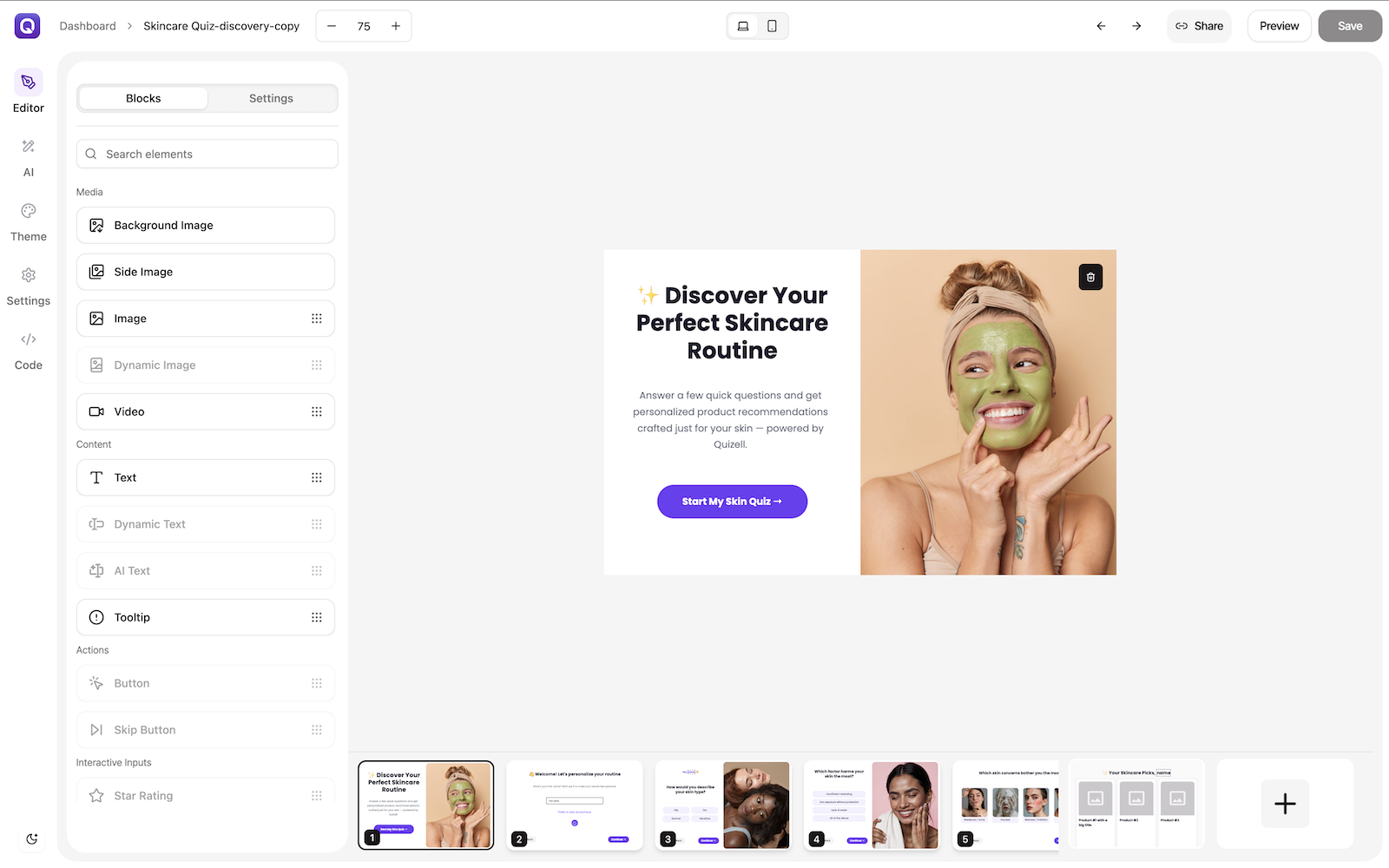Image resolution: width=1389 pixels, height=868 pixels.
Task: Add a new slide with plus
Action: 1285,804
